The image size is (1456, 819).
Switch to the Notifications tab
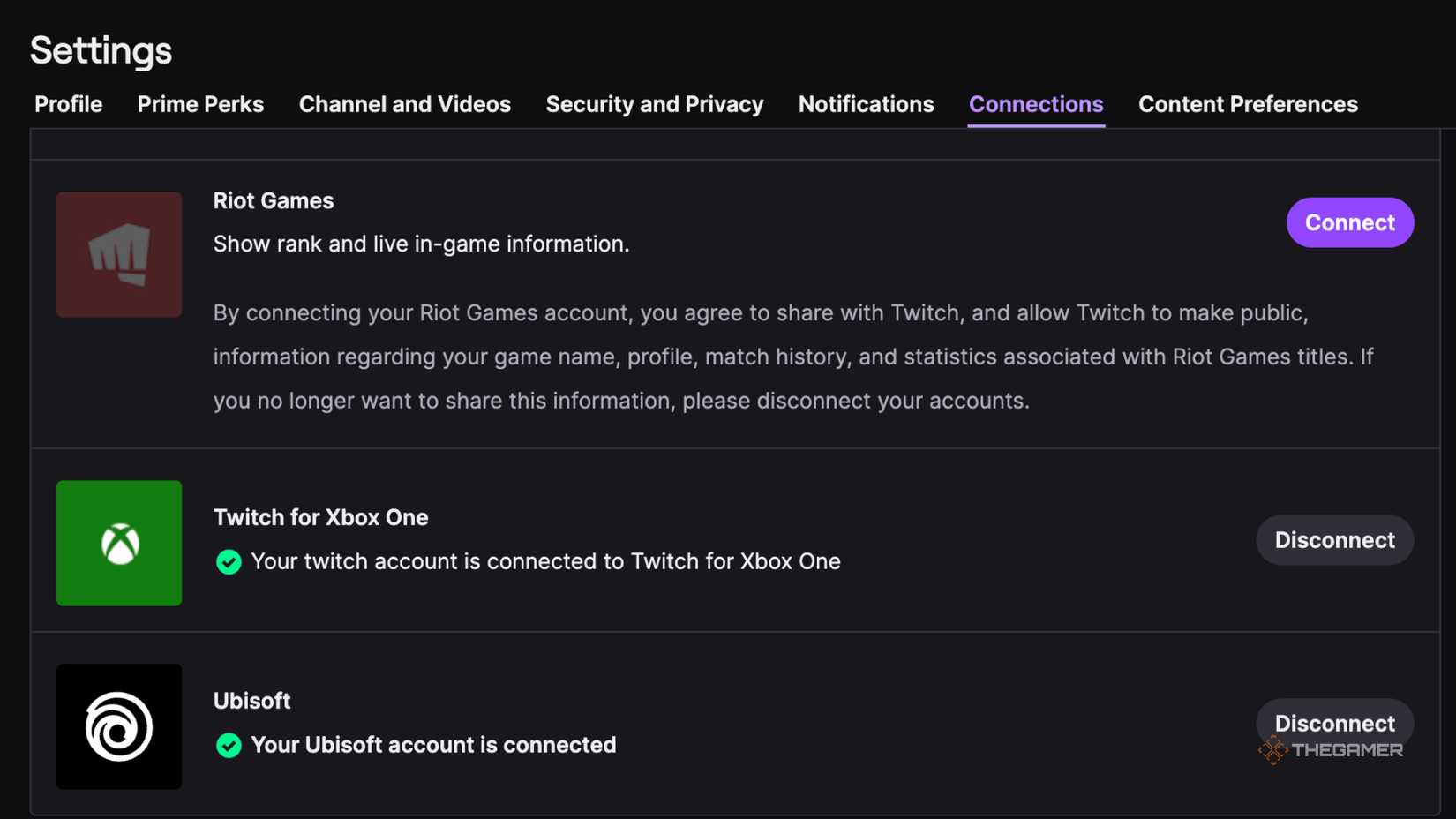click(866, 104)
